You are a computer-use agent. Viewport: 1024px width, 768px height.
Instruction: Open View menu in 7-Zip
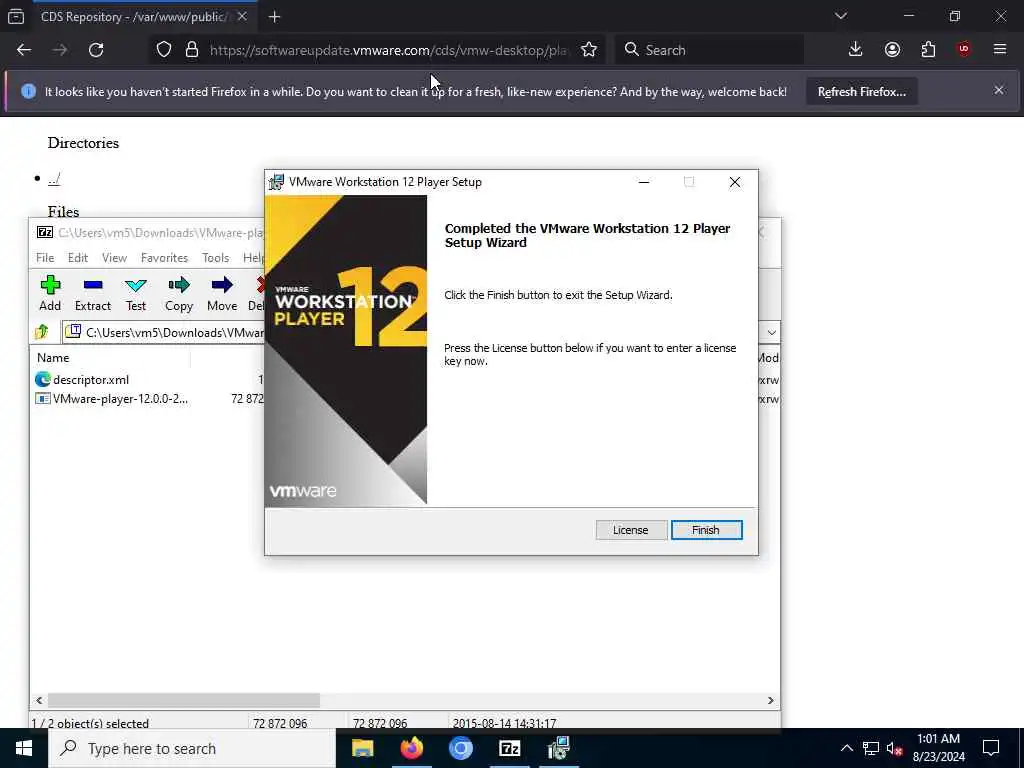click(x=114, y=257)
